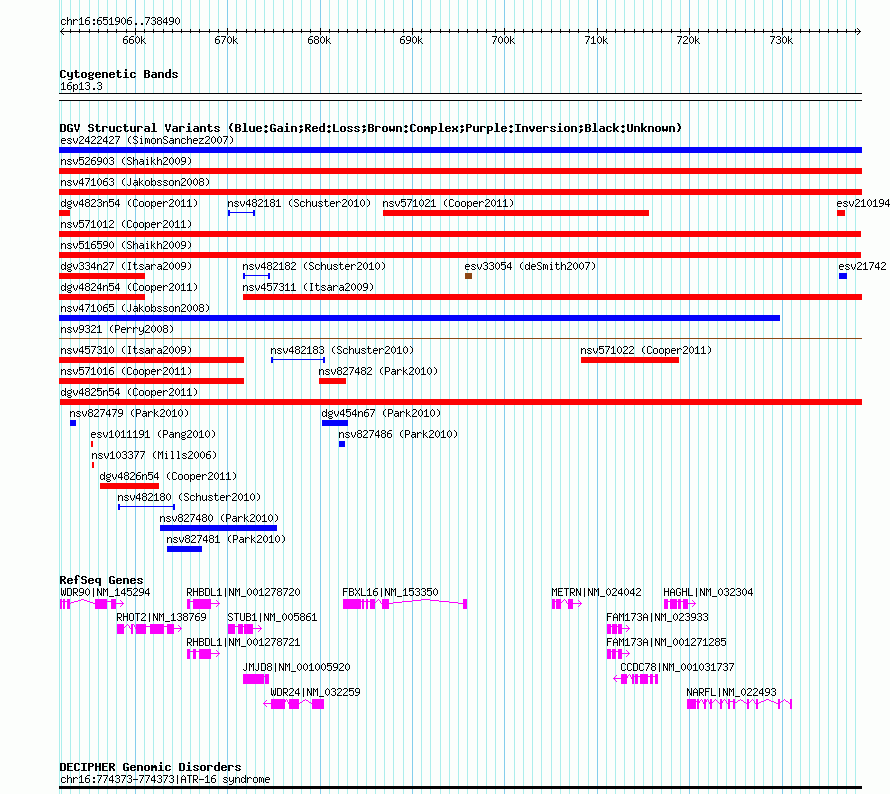Select nsv571016 (Cooper2011) label
This screenshot has height=794, width=890.
click(x=126, y=371)
